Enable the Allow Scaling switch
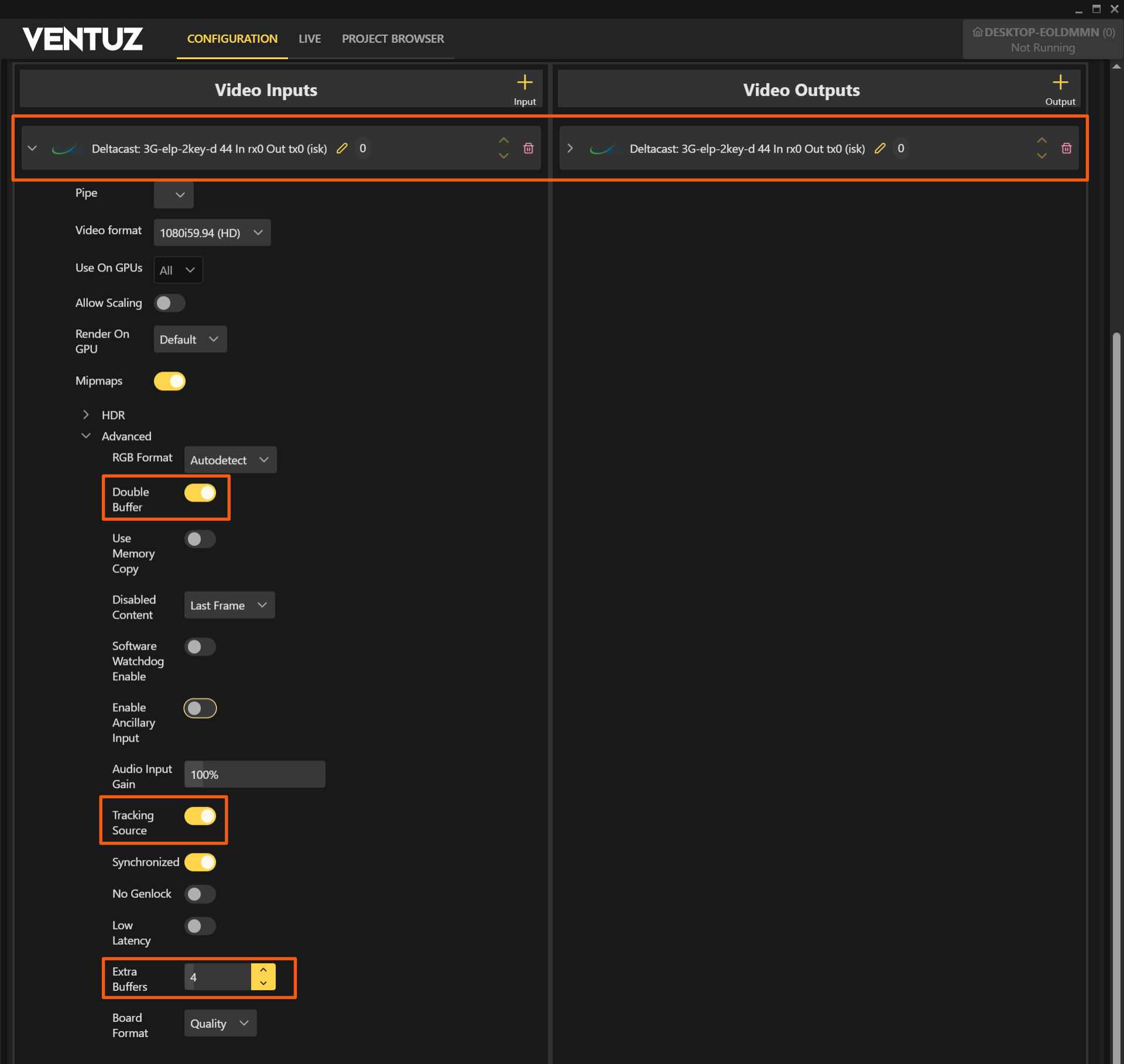This screenshot has width=1124, height=1064. (x=170, y=303)
